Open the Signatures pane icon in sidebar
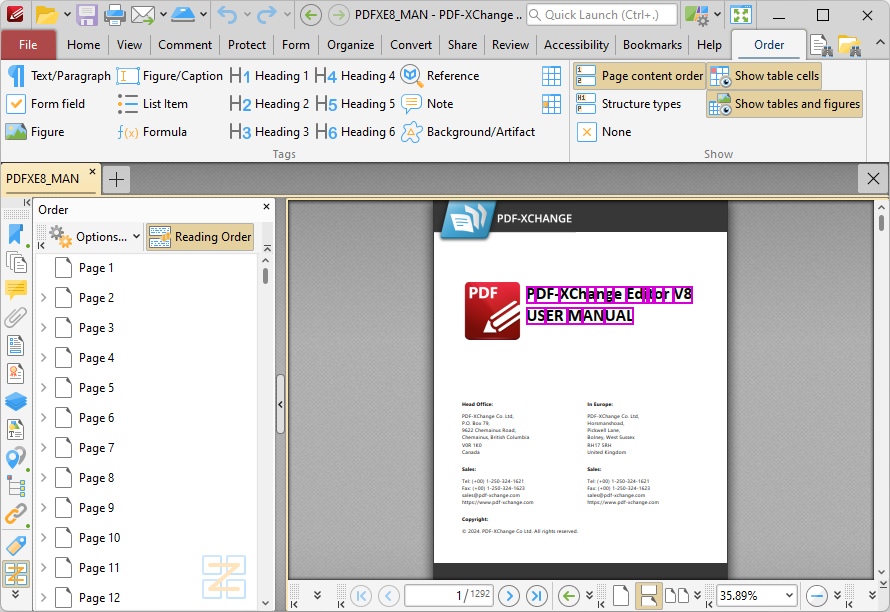This screenshot has width=890, height=612. [16, 373]
